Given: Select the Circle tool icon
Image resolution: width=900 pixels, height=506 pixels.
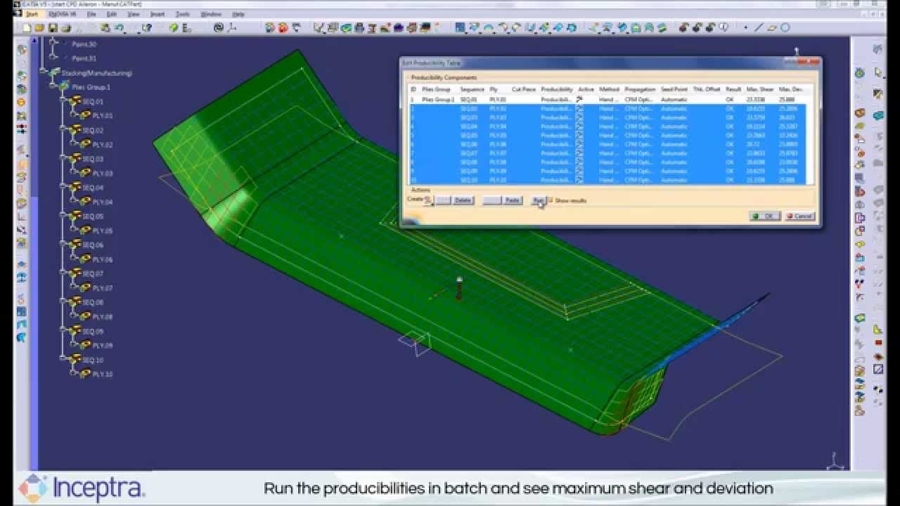Looking at the screenshot, I should 785,28.
